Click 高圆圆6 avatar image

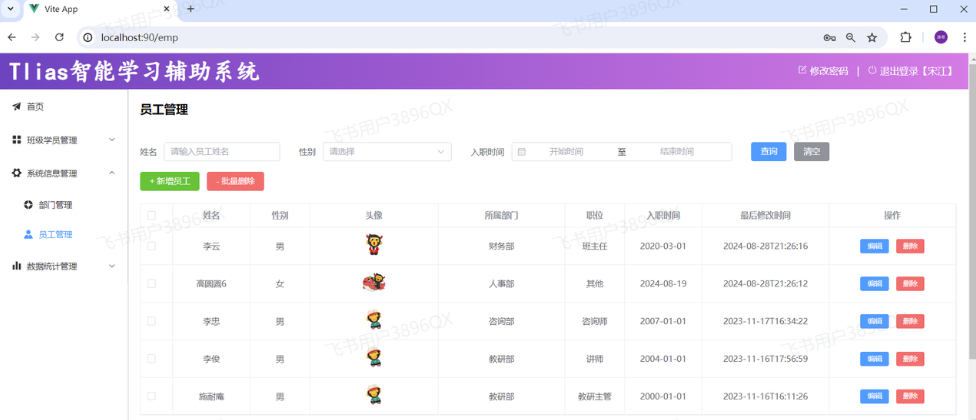374,283
